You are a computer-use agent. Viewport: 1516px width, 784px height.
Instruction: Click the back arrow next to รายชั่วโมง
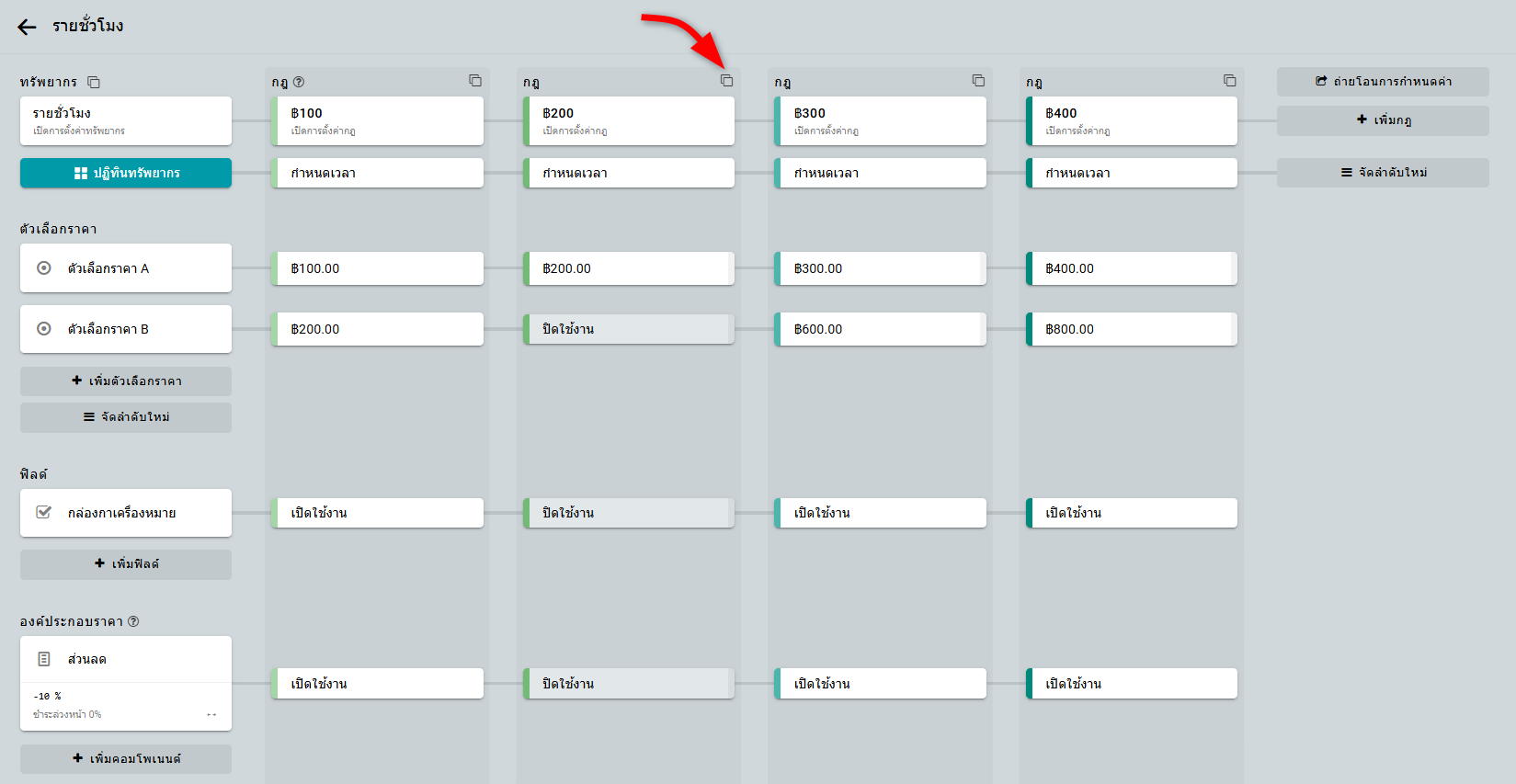pyautogui.click(x=27, y=27)
